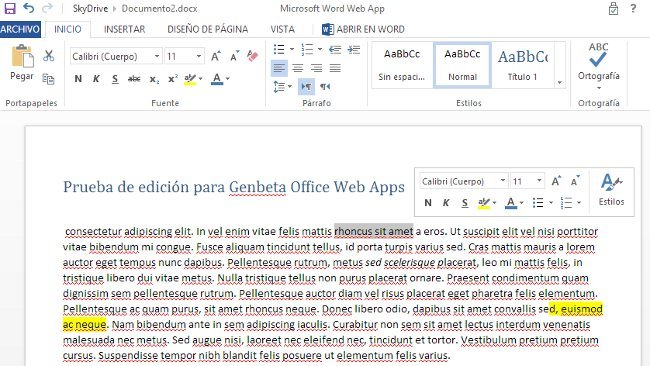Open the ARCHIVO tab

(20, 29)
